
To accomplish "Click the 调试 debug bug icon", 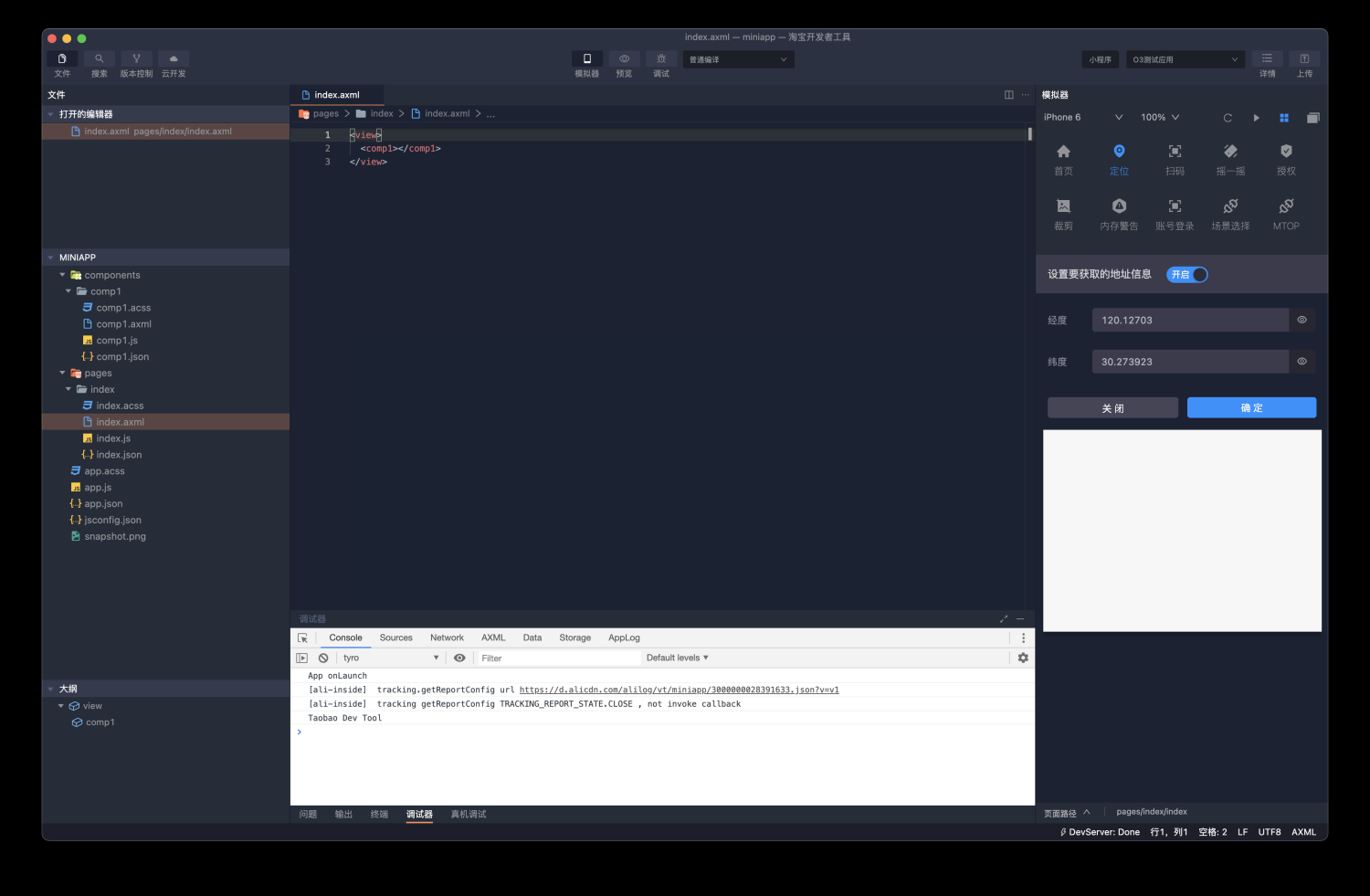I will point(661,58).
